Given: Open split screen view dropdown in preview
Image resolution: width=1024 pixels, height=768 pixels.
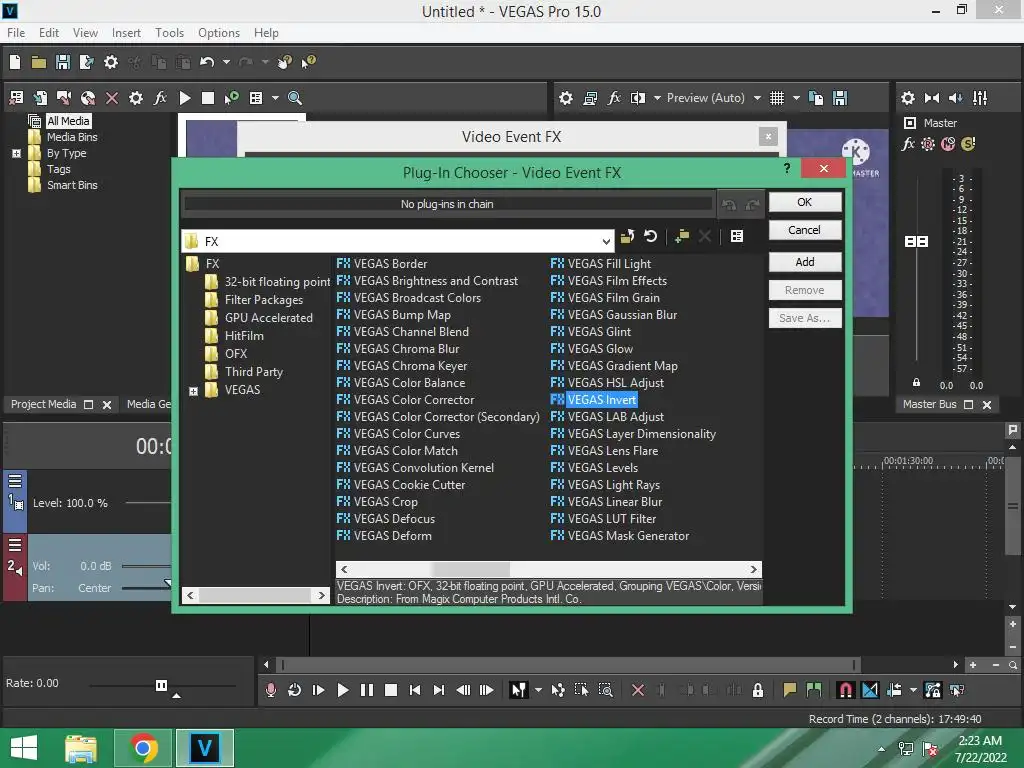Looking at the screenshot, I should coord(657,98).
